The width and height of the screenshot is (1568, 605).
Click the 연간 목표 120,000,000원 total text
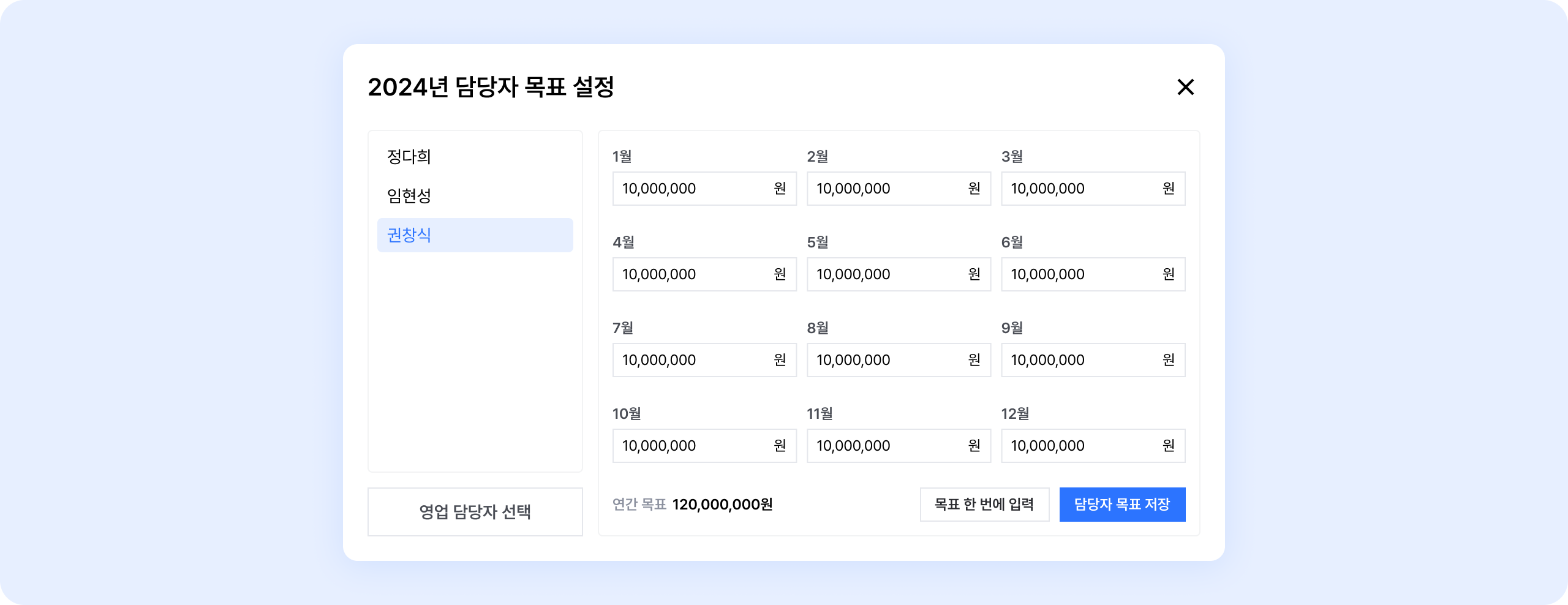(692, 505)
